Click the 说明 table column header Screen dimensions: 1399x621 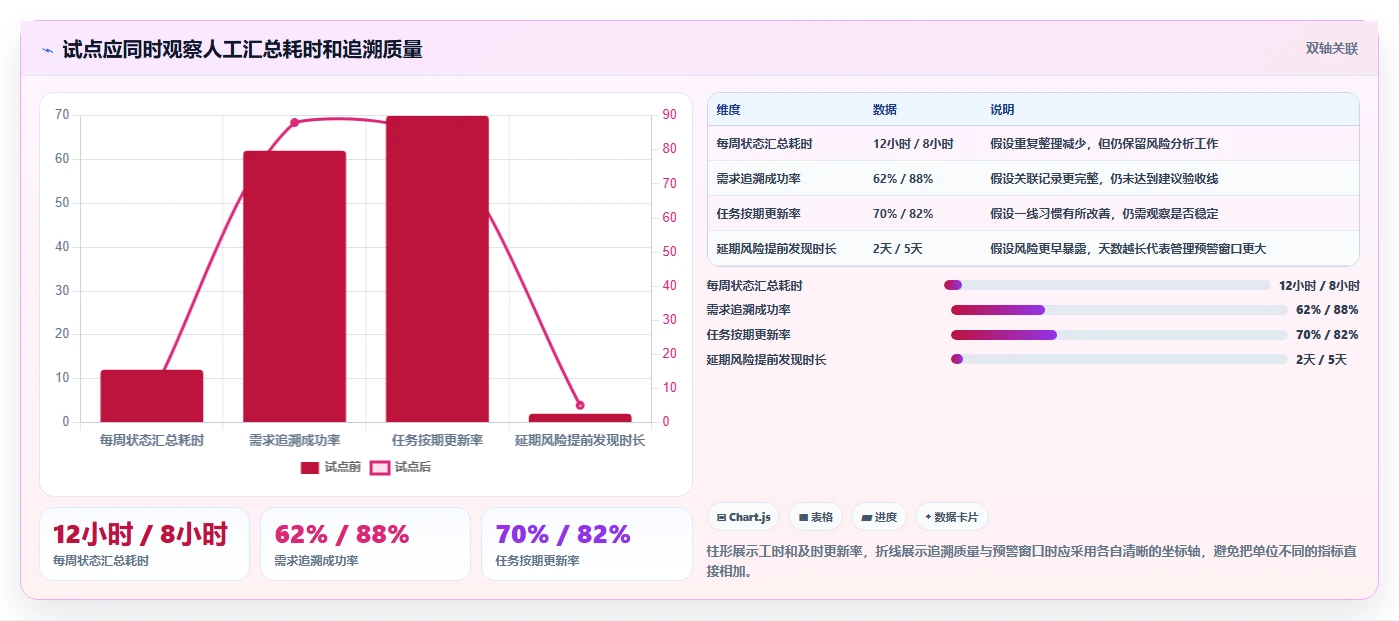pos(1002,110)
